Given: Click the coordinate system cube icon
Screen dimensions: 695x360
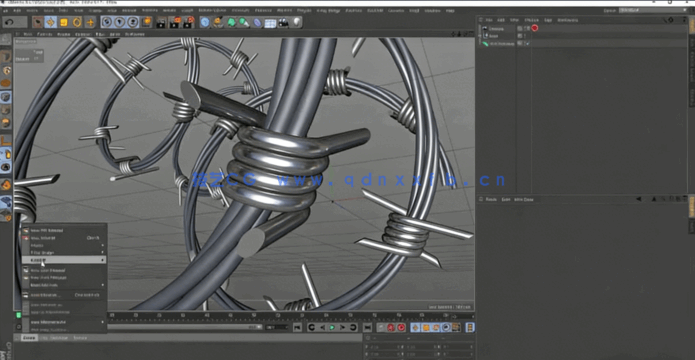Looking at the screenshot, I should click(146, 22).
